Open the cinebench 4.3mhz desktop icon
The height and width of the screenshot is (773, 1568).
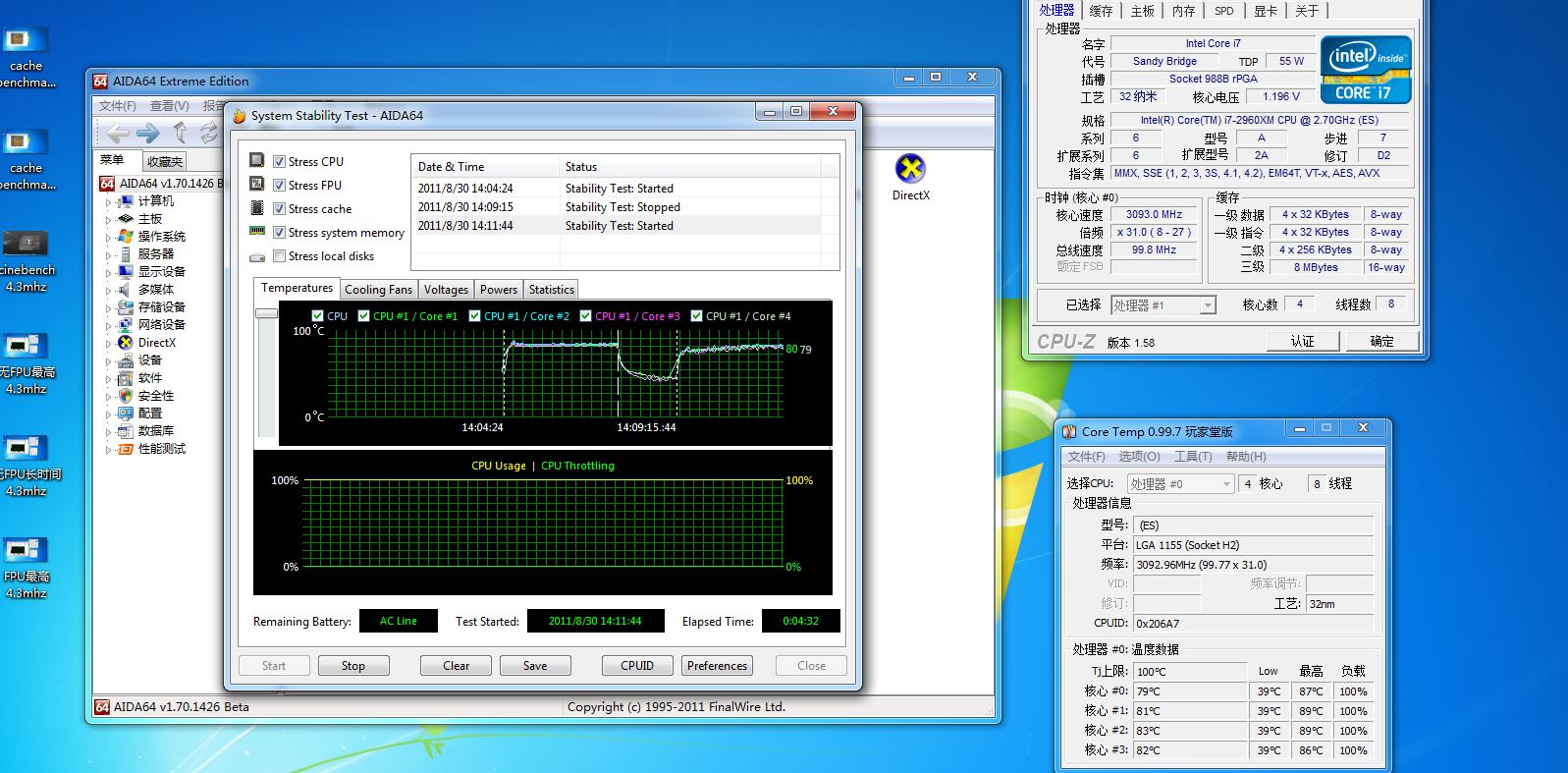pos(27,244)
